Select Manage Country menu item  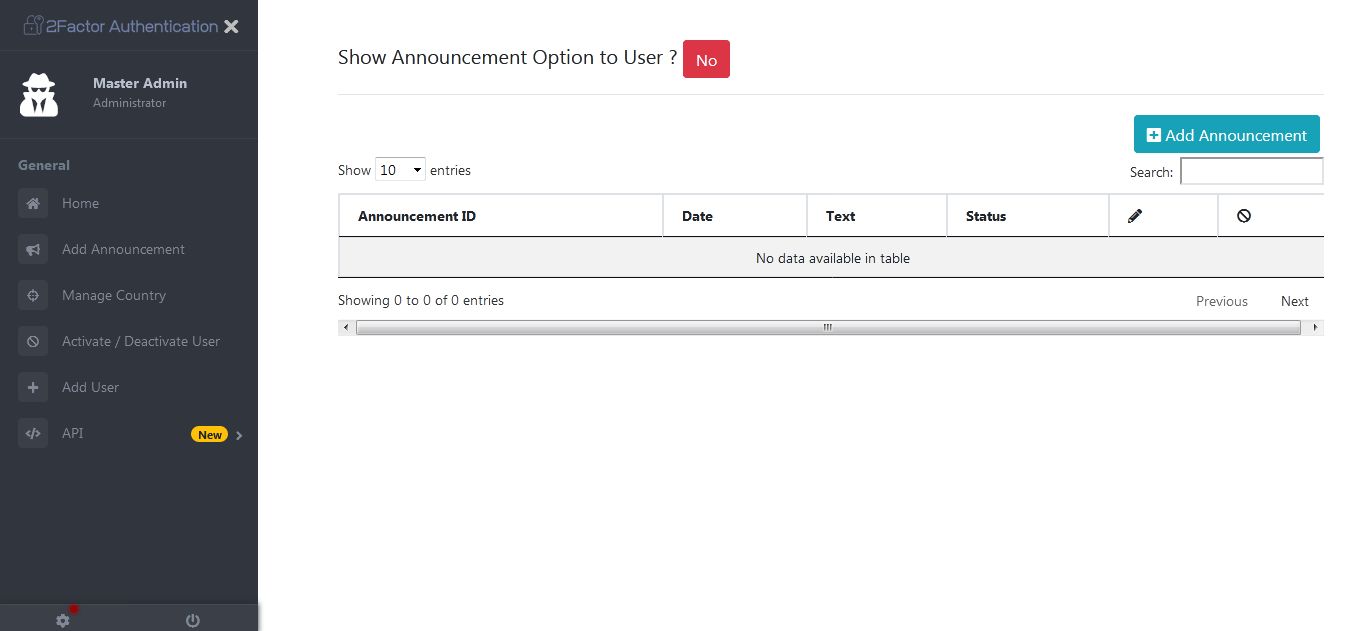coord(114,296)
